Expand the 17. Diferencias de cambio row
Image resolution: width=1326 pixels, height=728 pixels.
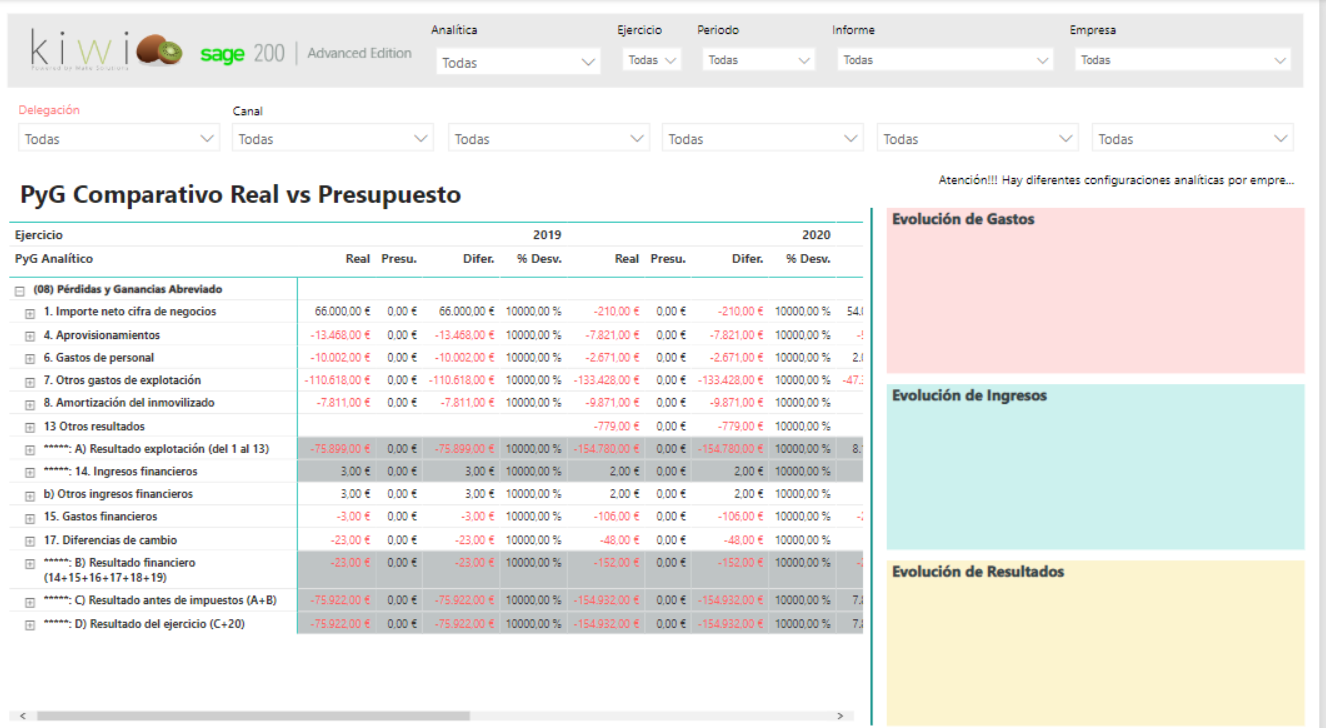[30, 541]
